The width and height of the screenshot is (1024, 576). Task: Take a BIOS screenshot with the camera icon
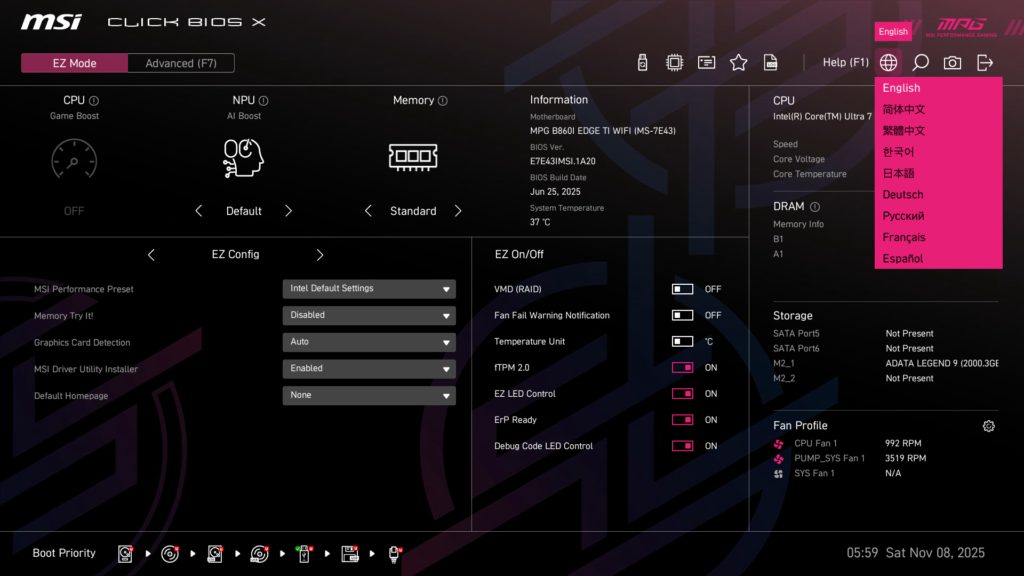pyautogui.click(x=952, y=61)
